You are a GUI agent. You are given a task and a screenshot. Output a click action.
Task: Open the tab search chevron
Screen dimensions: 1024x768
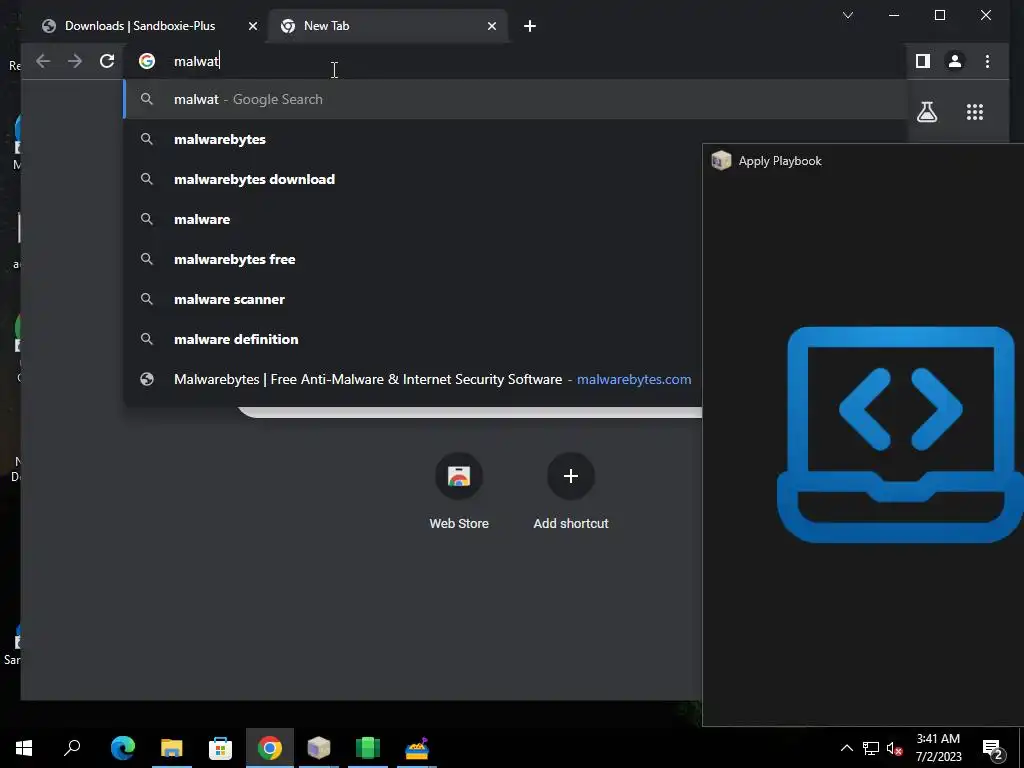click(848, 15)
